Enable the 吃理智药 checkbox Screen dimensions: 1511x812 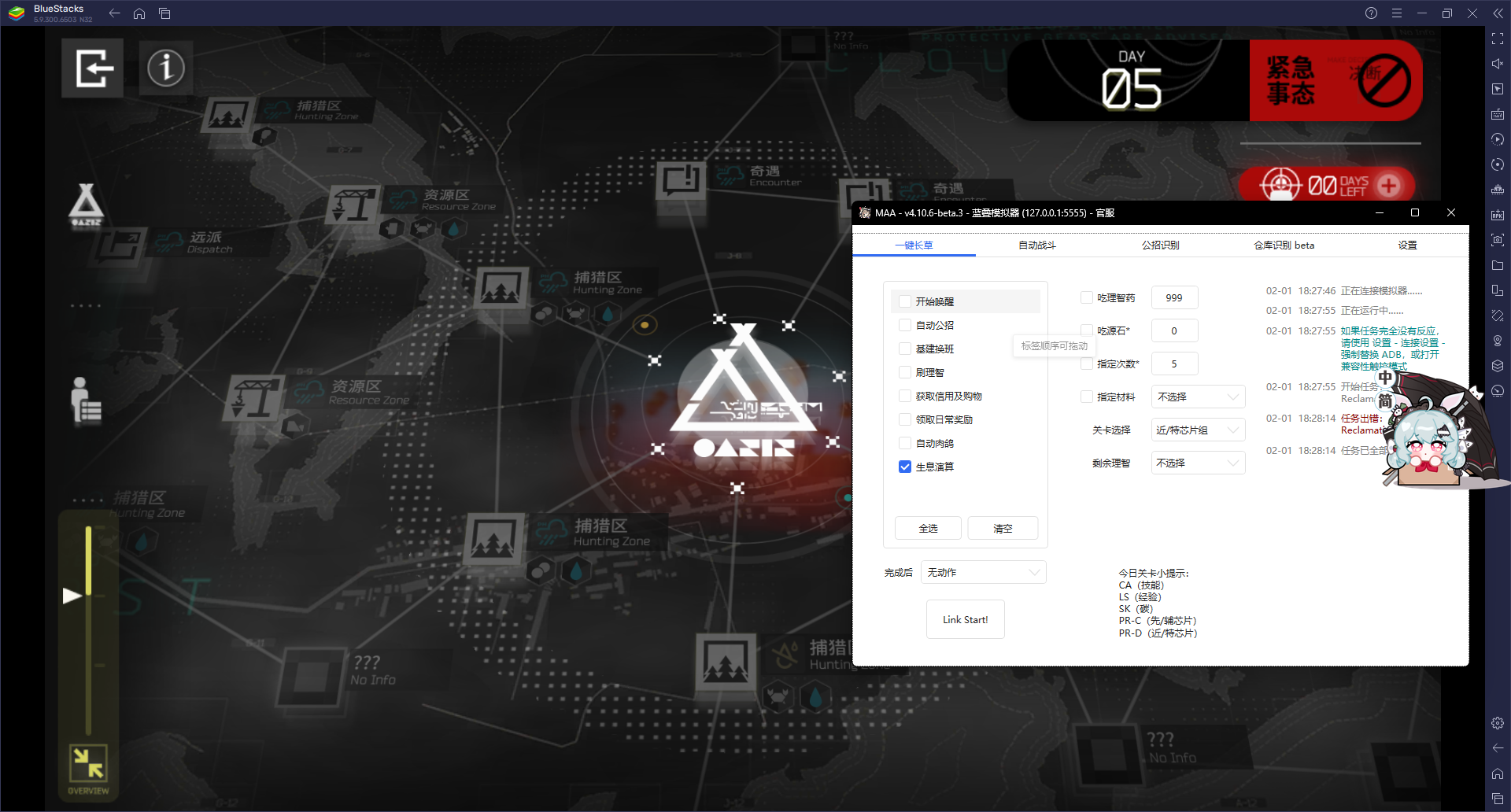tap(1087, 297)
